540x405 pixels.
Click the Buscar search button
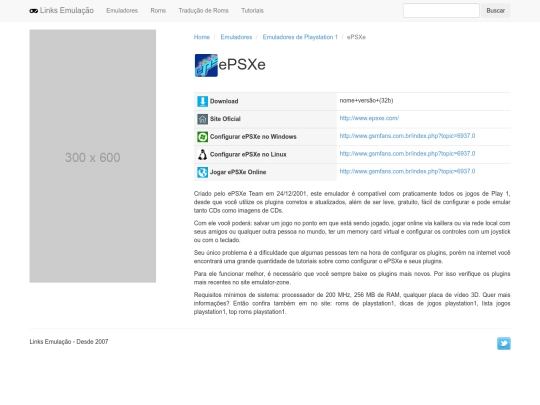click(496, 11)
